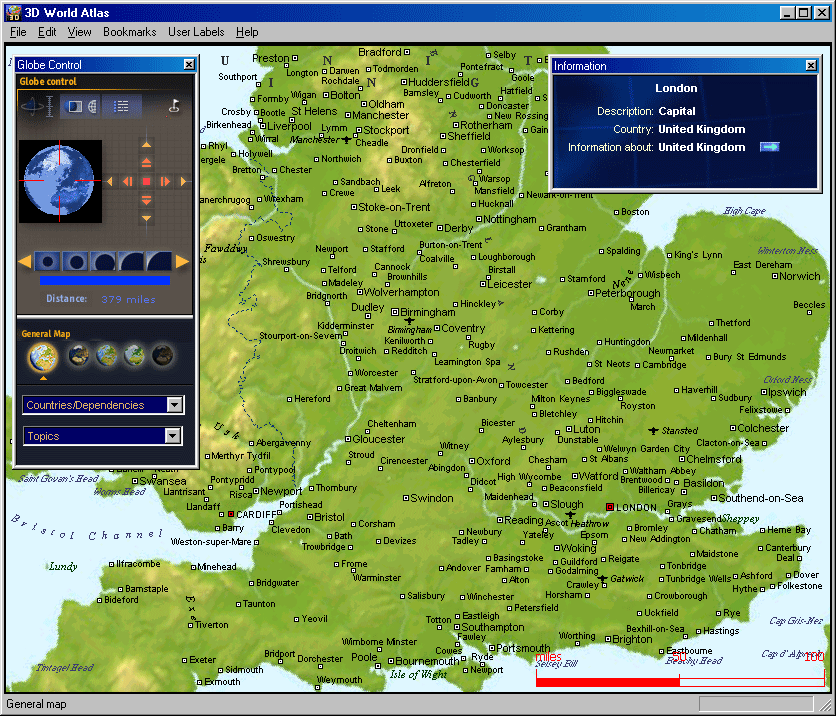Click the Heathrow airport plane symbol
Image resolution: width=836 pixels, height=716 pixels.
click(x=570, y=514)
